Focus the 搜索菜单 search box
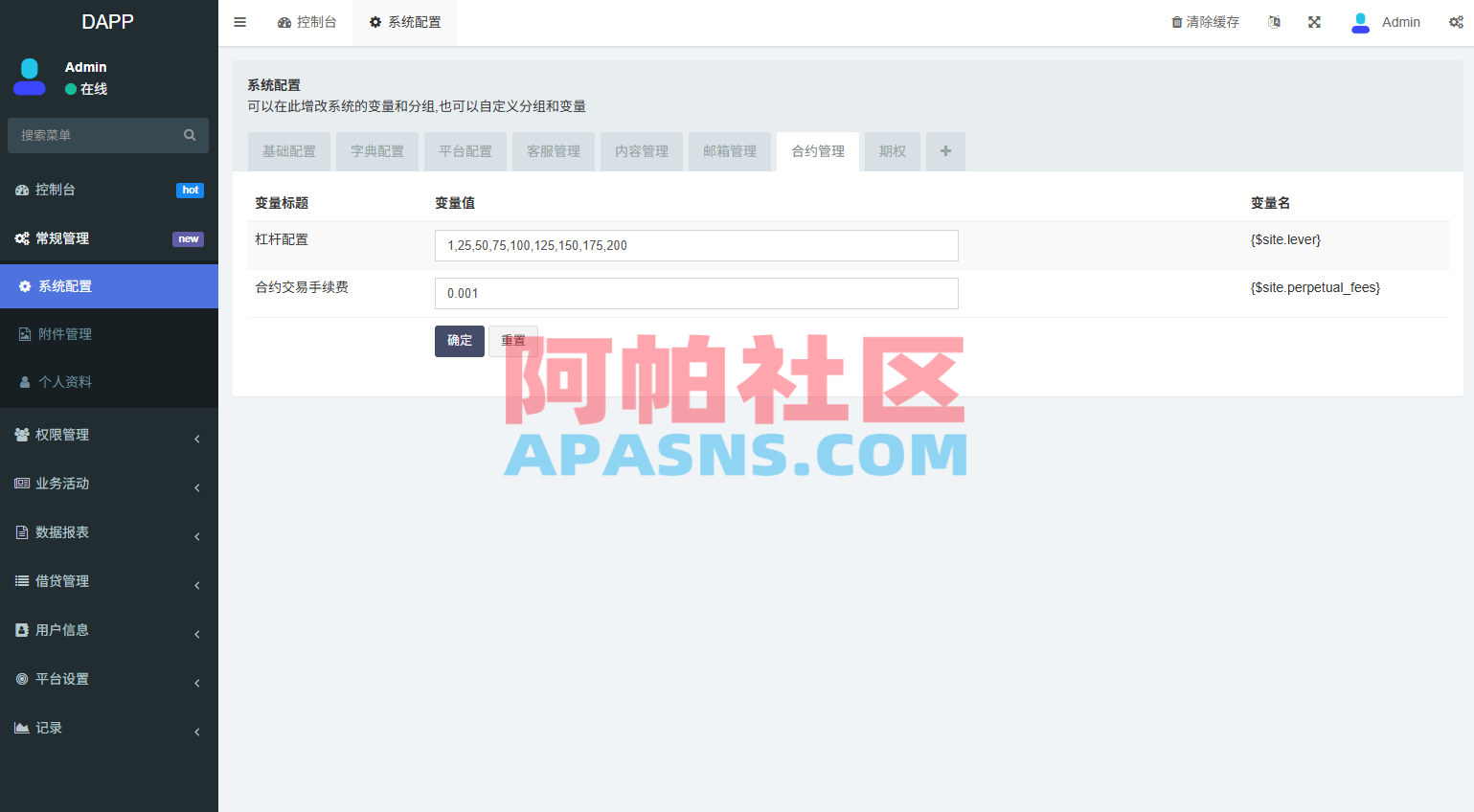 pos(108,135)
